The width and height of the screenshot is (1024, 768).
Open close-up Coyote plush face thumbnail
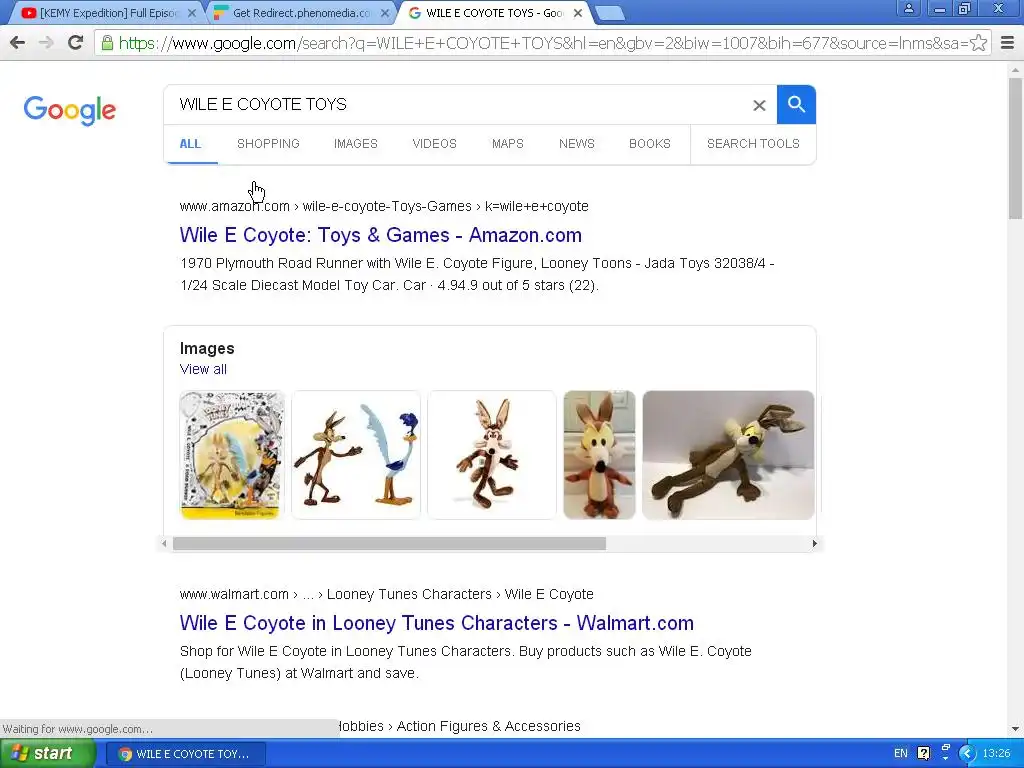pyautogui.click(x=600, y=455)
